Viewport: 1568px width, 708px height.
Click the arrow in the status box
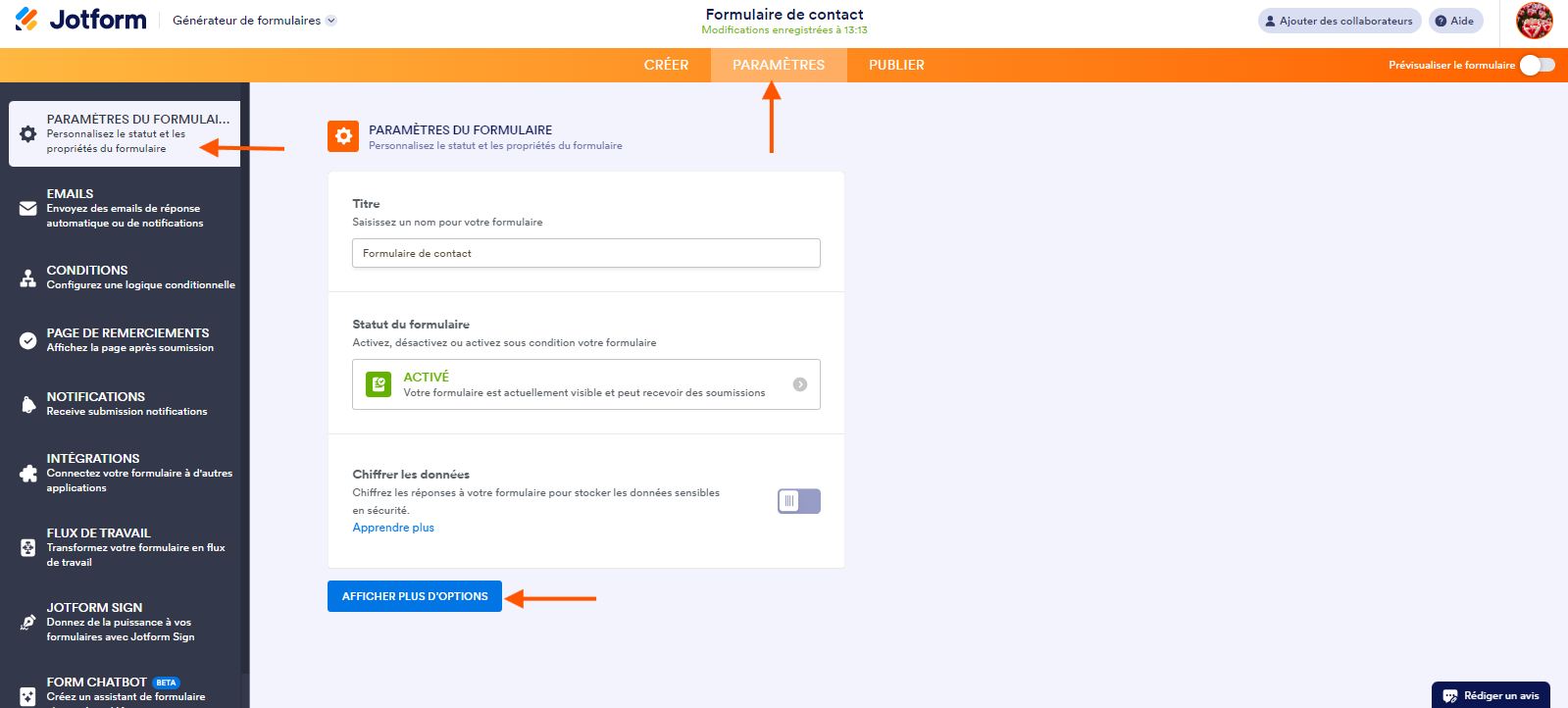pos(800,384)
